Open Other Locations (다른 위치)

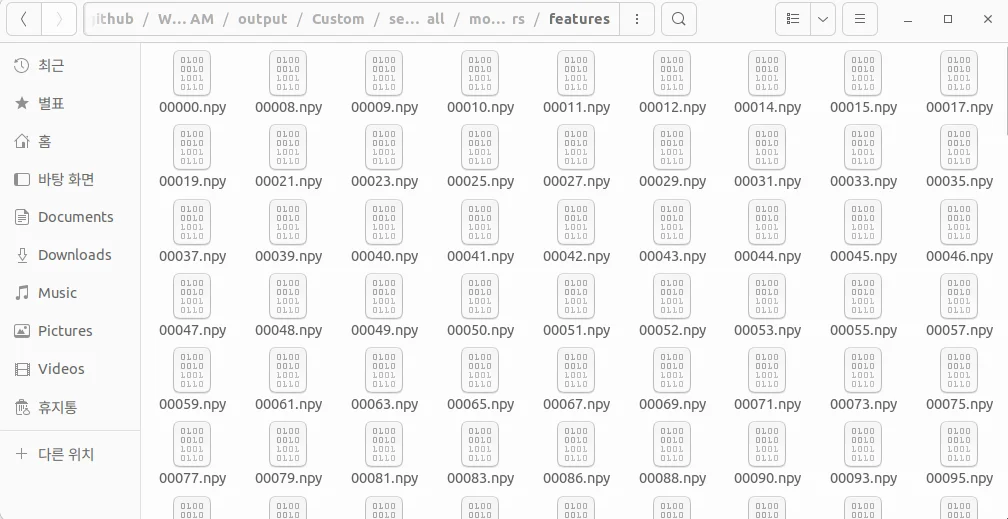point(65,454)
